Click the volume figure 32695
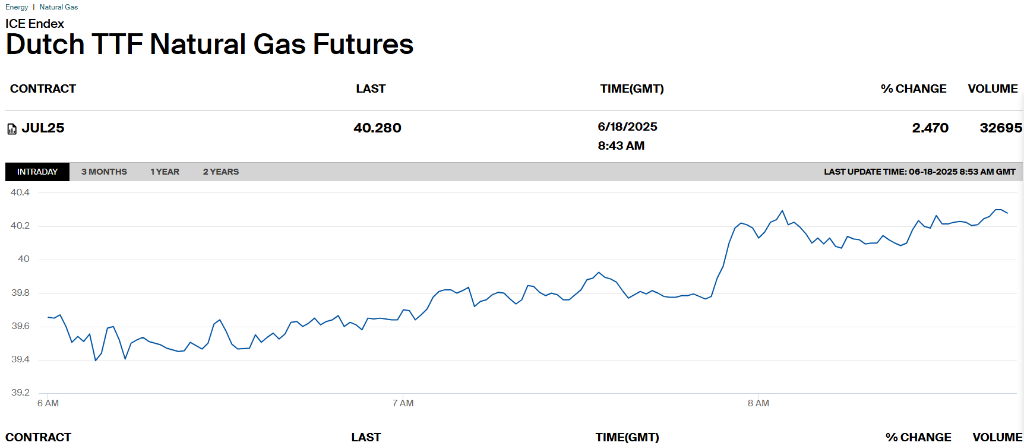 coord(1000,128)
